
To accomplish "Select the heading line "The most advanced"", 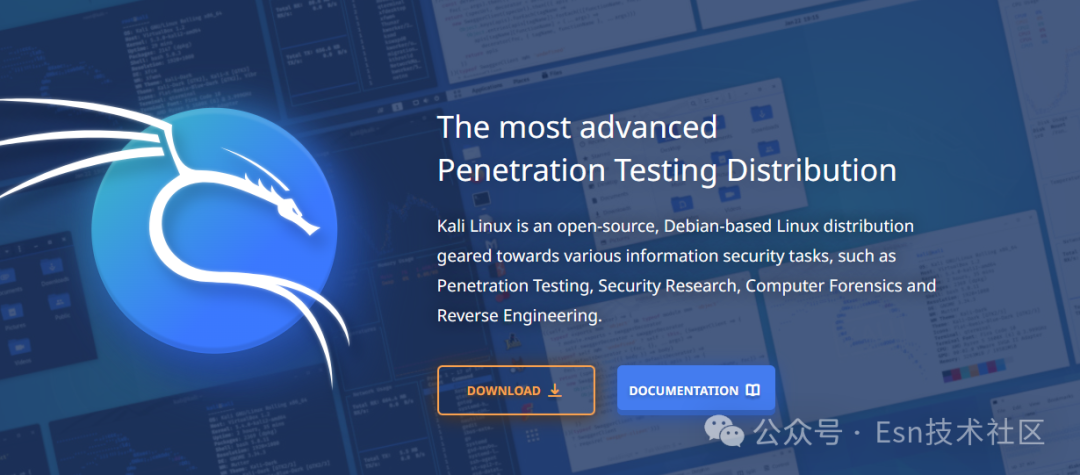I will point(577,127).
